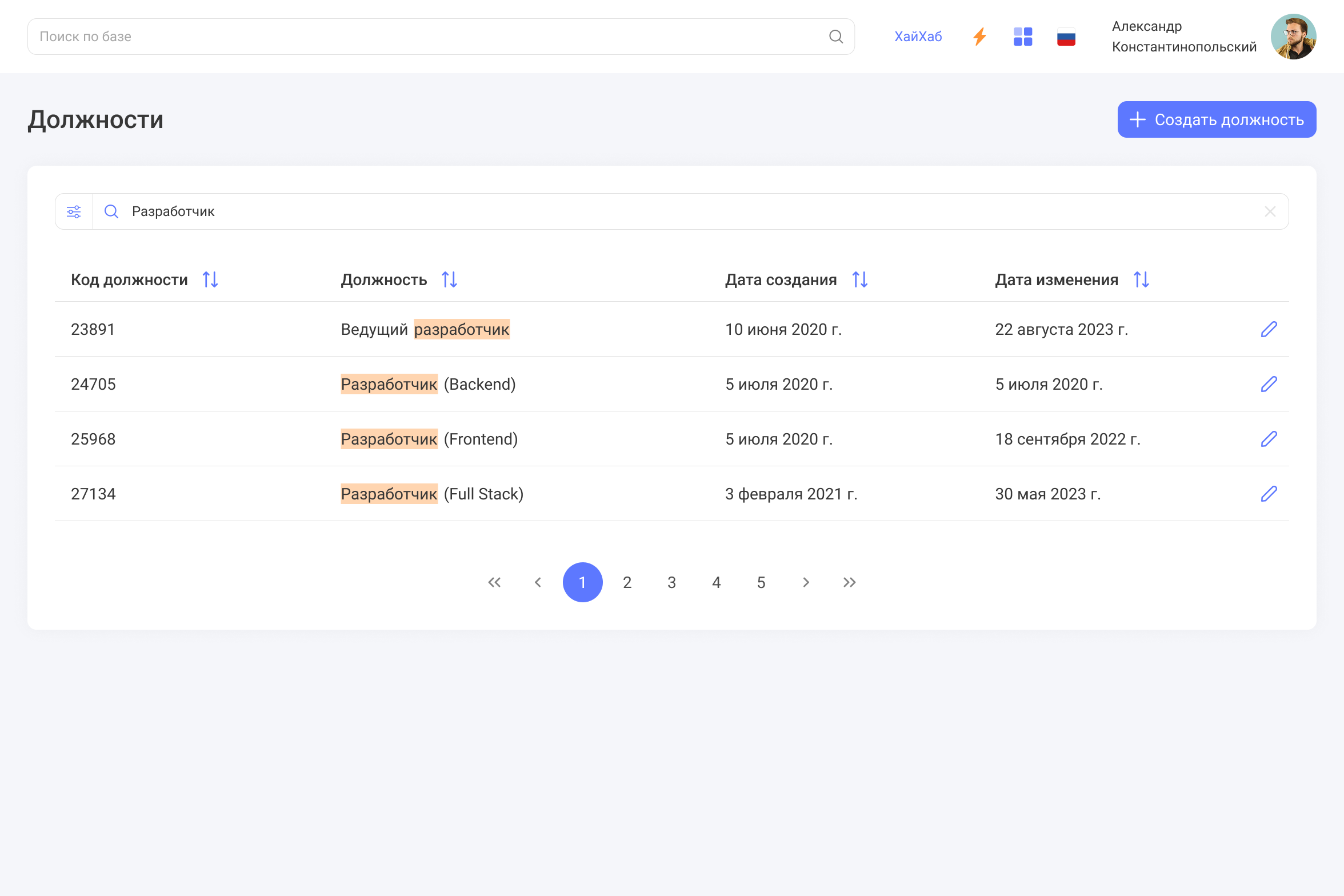Screen dimensions: 1344x896
Task: Sort by Должность column
Action: pyautogui.click(x=449, y=280)
